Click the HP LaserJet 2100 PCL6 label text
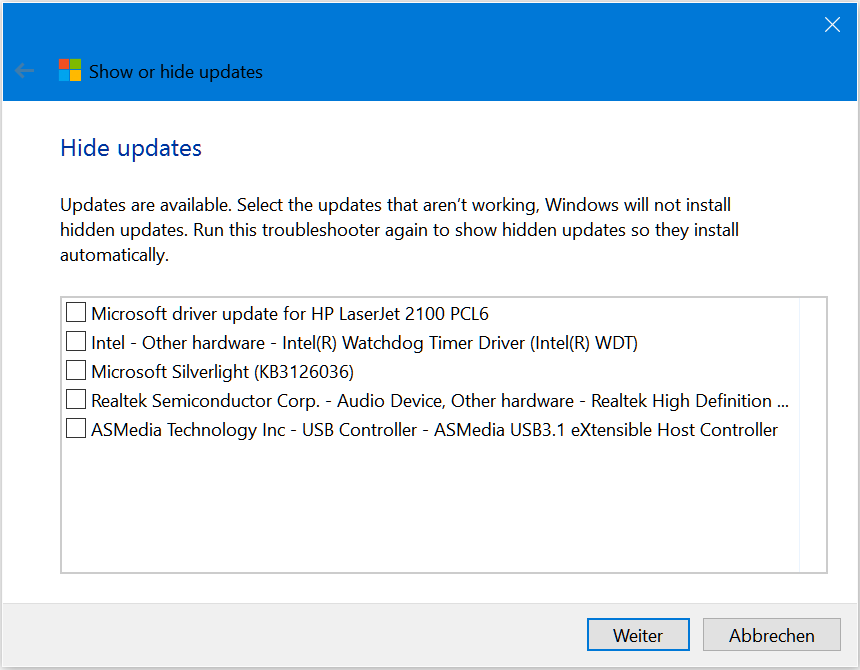 click(x=290, y=314)
